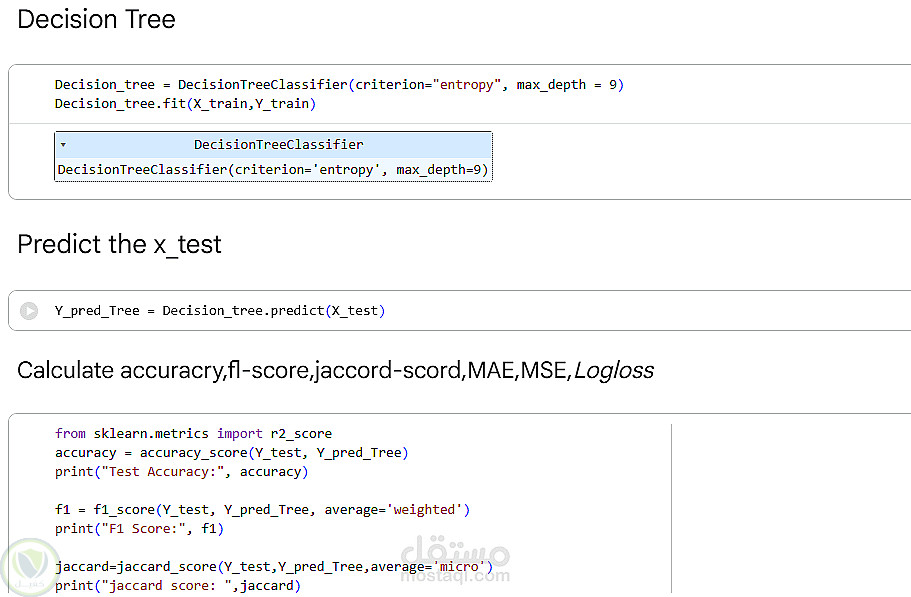911x597 pixels.
Task: Click the estimator parameters output text
Action: 273,170
